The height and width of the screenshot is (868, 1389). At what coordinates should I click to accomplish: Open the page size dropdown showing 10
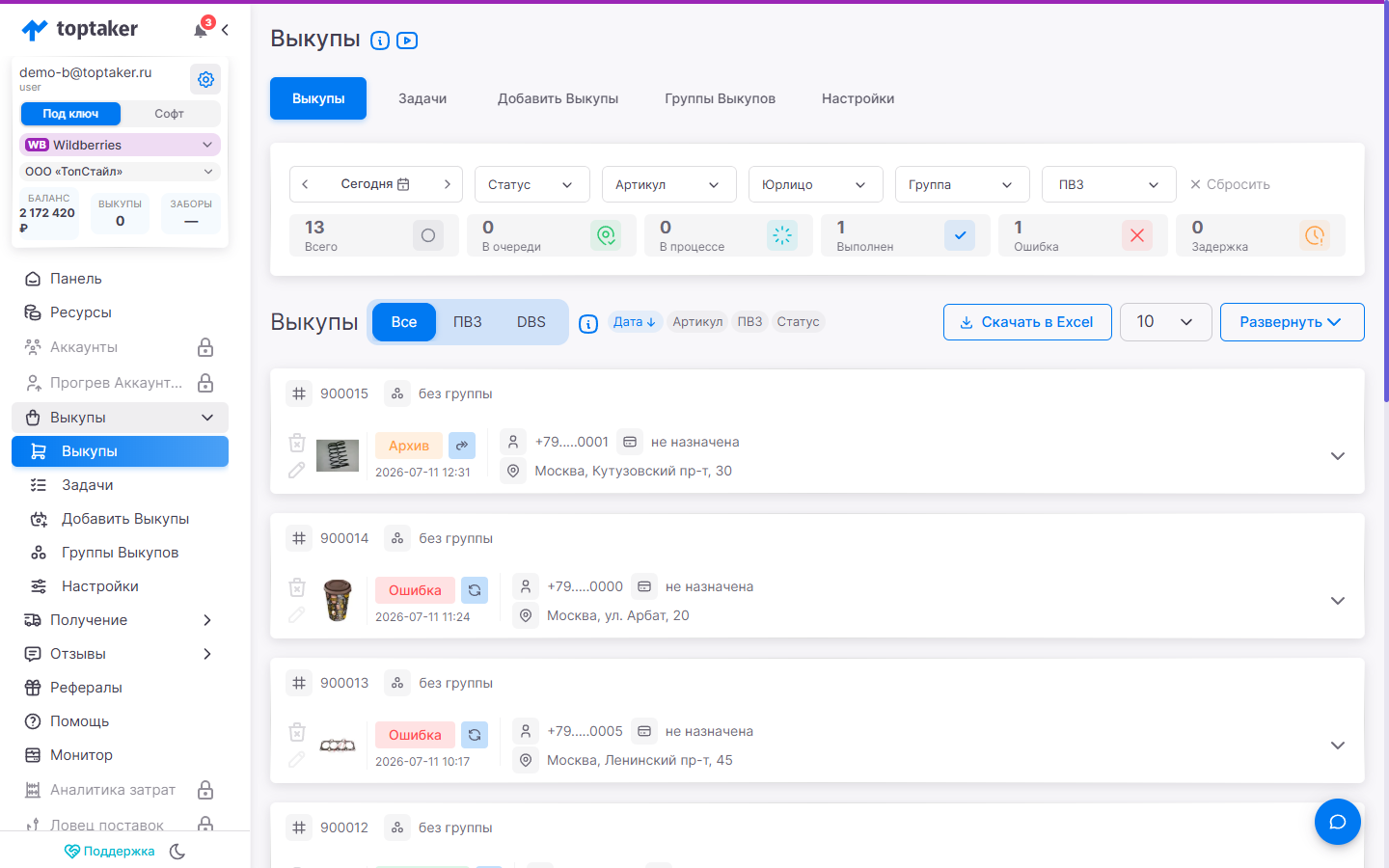pyautogui.click(x=1165, y=322)
